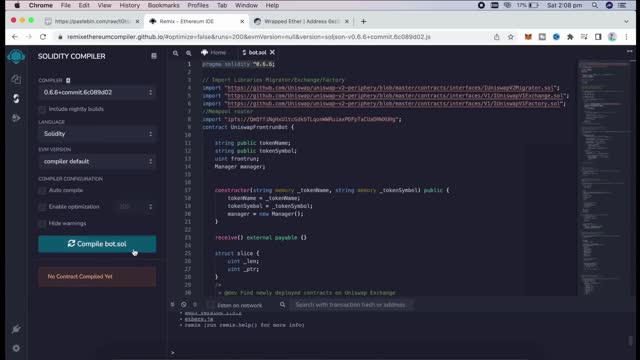Open Remix settings gear icon
This screenshot has height=360, width=640.
pos(16,348)
